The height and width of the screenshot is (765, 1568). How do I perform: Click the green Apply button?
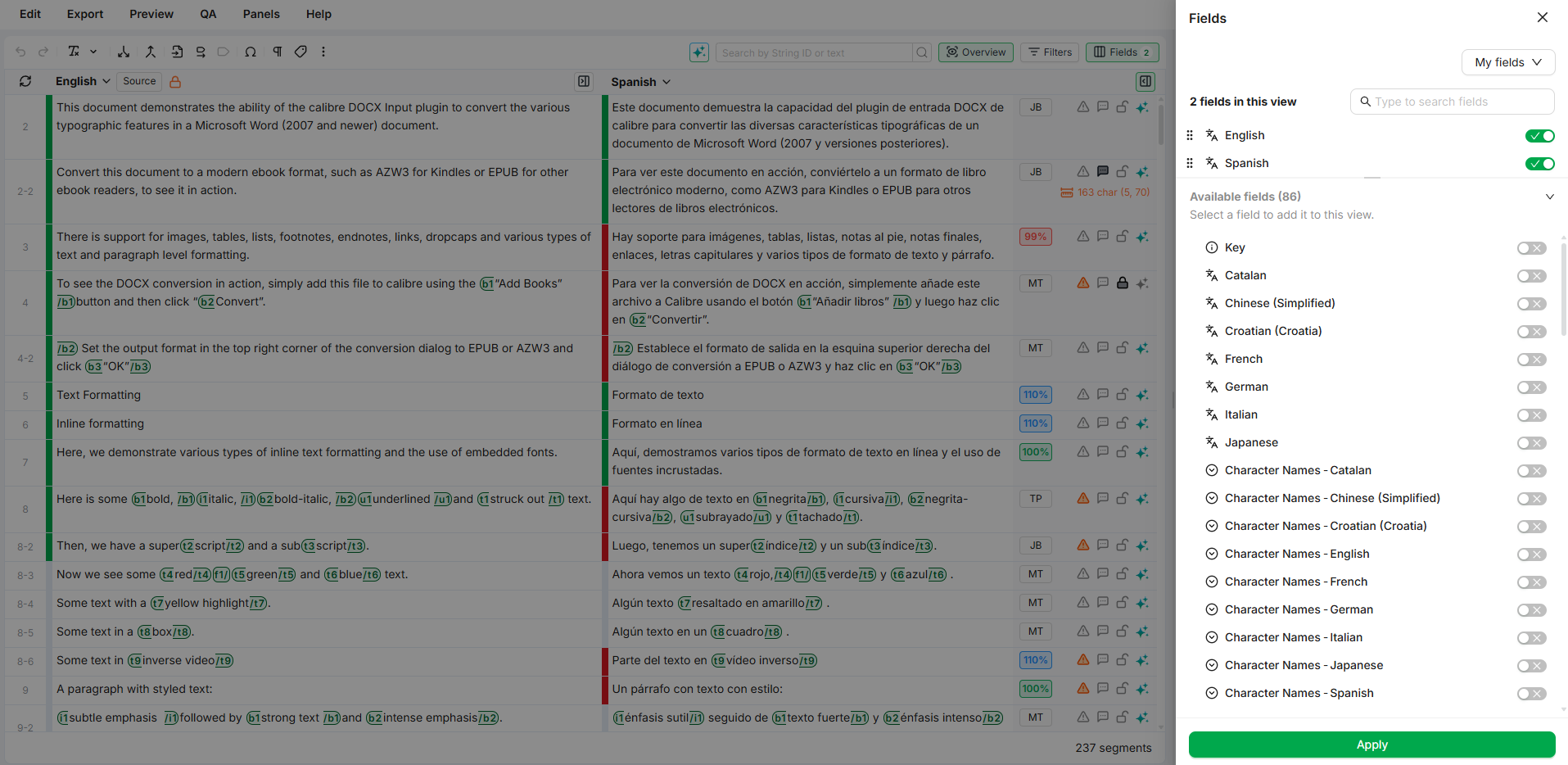click(1371, 745)
